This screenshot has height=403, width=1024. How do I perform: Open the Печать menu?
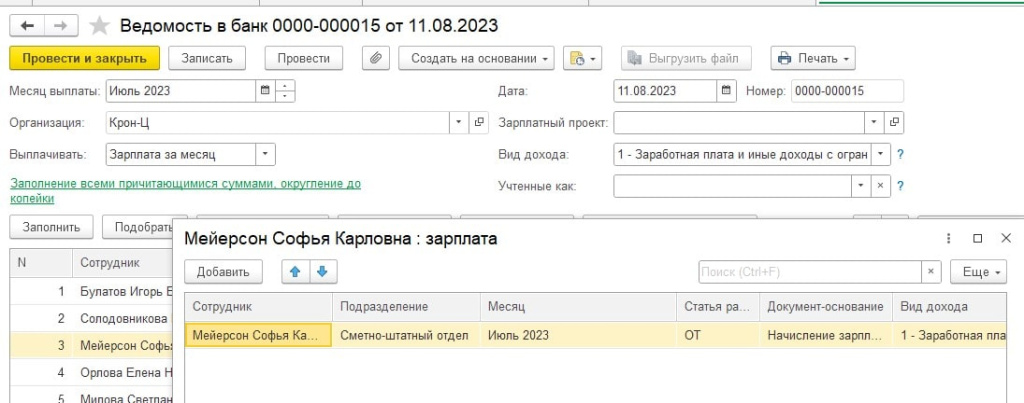813,58
